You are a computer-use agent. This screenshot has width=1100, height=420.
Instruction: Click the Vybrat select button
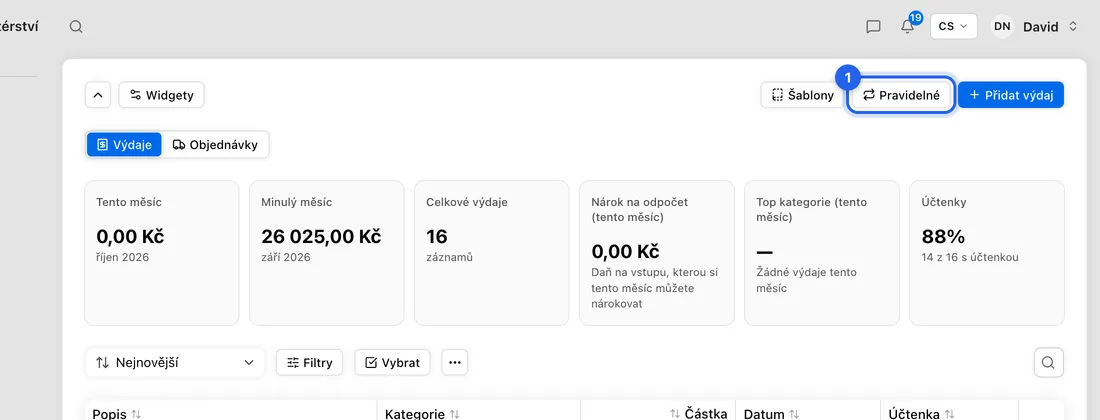tap(392, 363)
